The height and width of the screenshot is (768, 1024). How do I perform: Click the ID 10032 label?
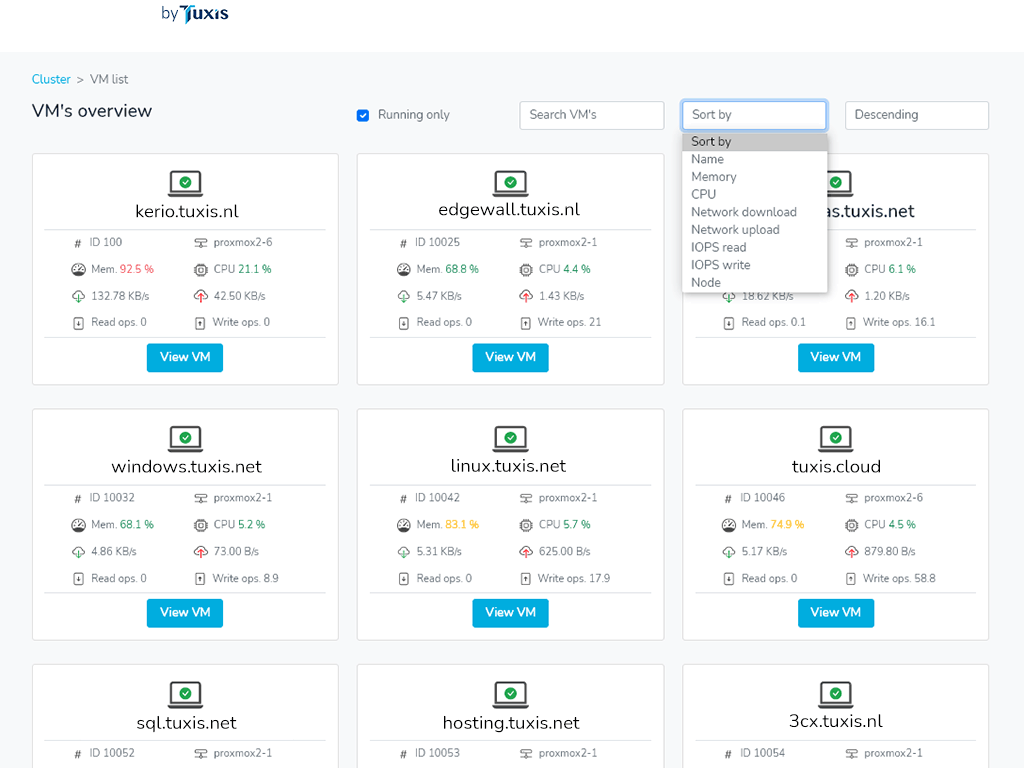(112, 498)
